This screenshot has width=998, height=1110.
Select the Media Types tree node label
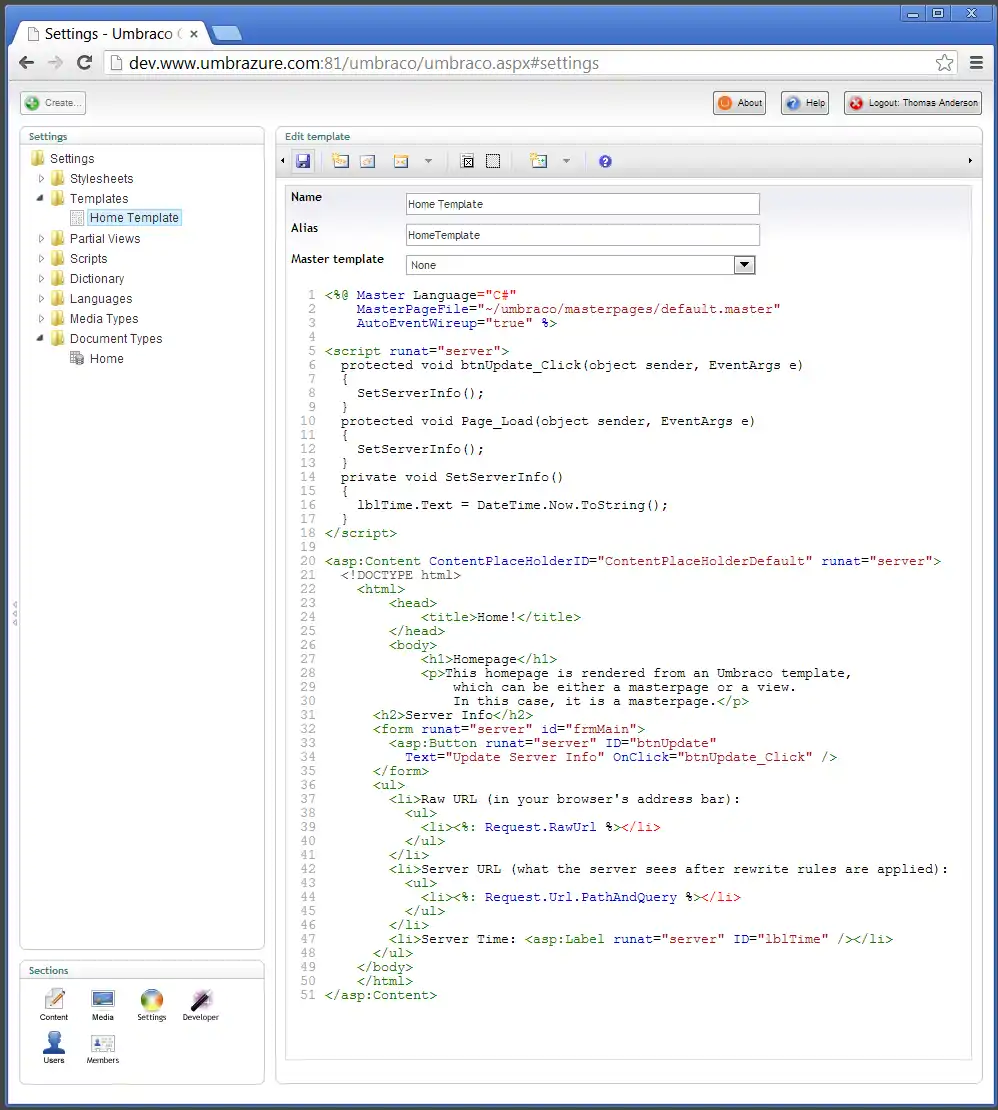click(x=103, y=319)
